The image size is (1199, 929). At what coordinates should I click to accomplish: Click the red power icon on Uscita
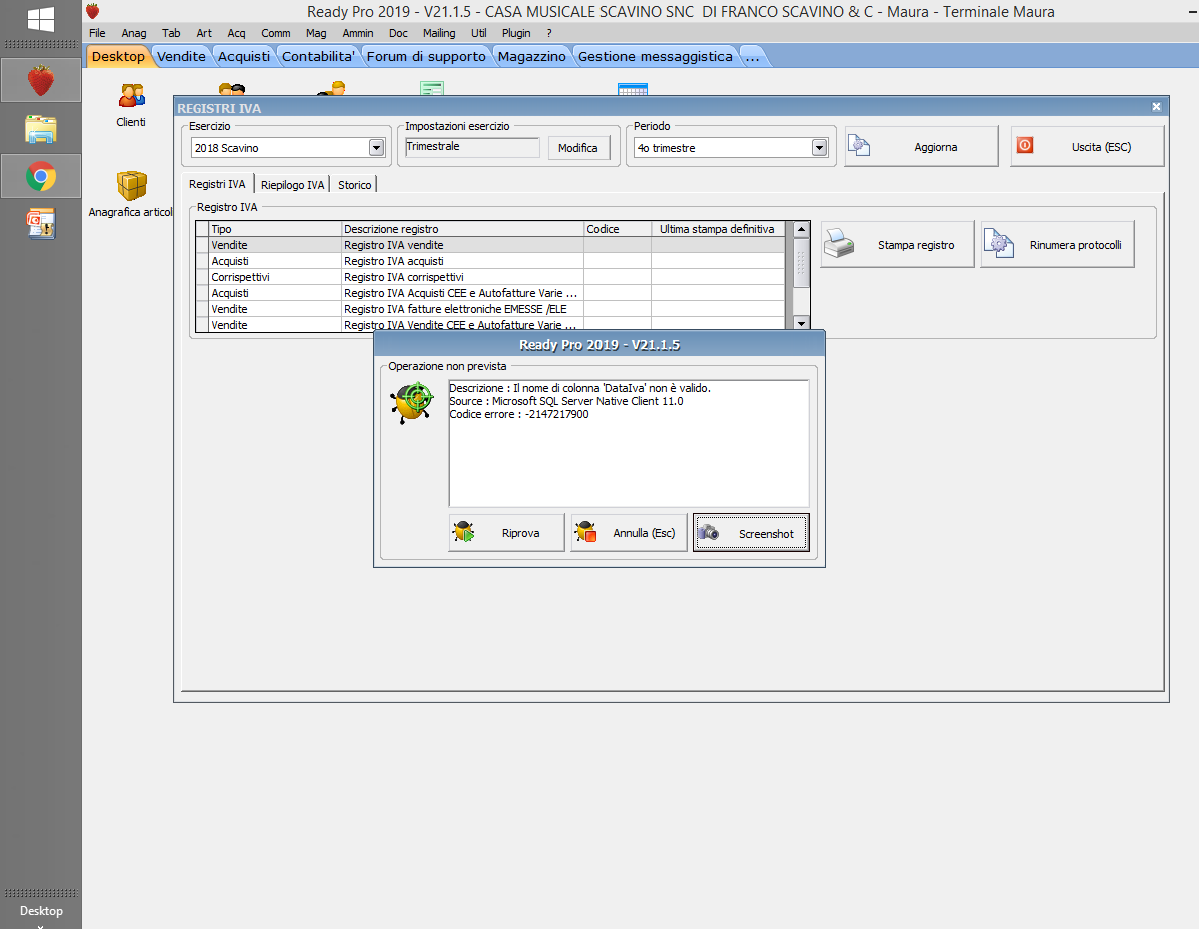[x=1025, y=145]
